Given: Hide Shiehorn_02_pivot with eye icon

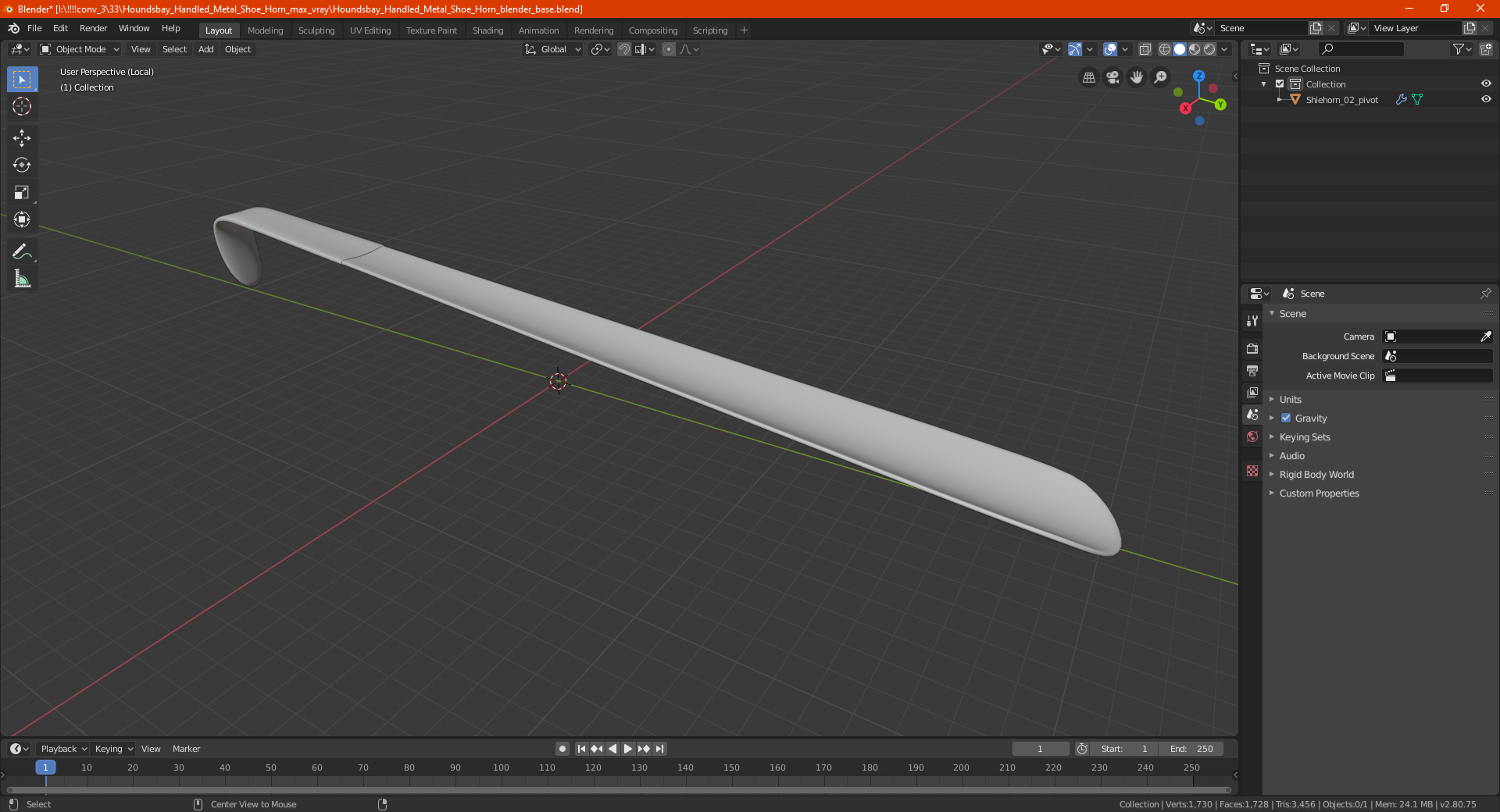Looking at the screenshot, I should click(1486, 99).
